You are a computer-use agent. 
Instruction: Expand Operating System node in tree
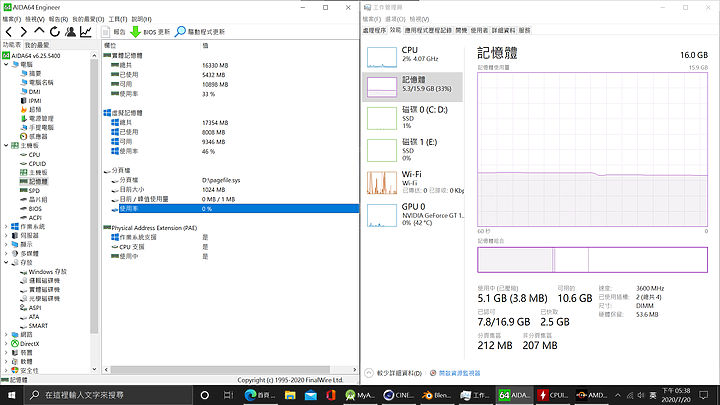6,226
